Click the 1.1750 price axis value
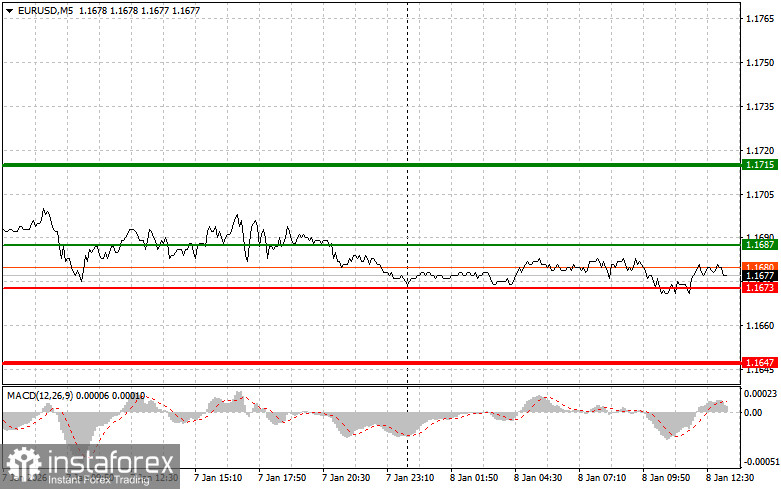Image resolution: width=781 pixels, height=489 pixels. pyautogui.click(x=760, y=63)
